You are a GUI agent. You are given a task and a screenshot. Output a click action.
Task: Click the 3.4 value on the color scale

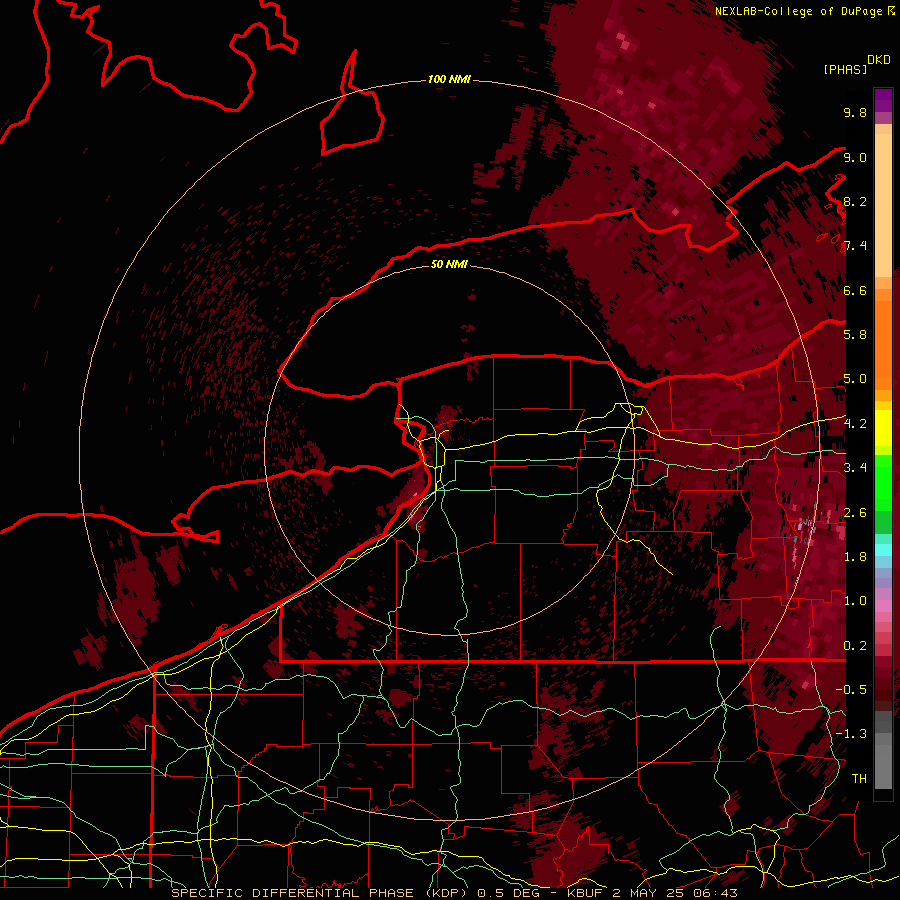(x=855, y=468)
